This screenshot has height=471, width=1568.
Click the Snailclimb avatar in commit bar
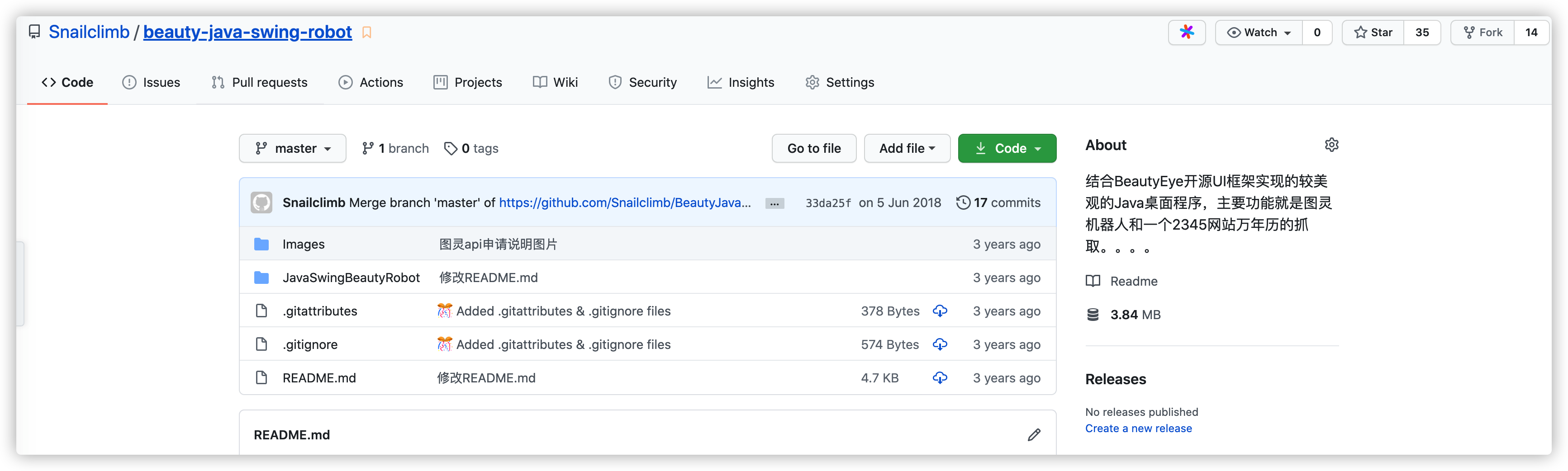[262, 203]
